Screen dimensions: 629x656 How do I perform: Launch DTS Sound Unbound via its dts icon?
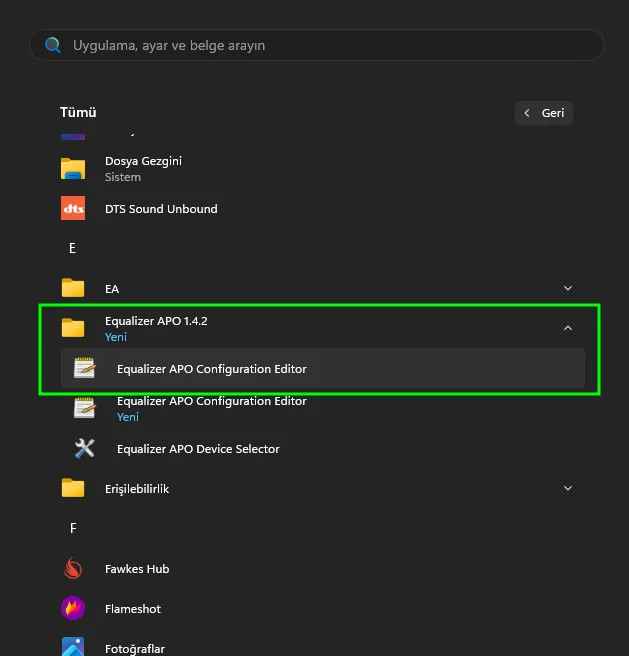(x=73, y=208)
